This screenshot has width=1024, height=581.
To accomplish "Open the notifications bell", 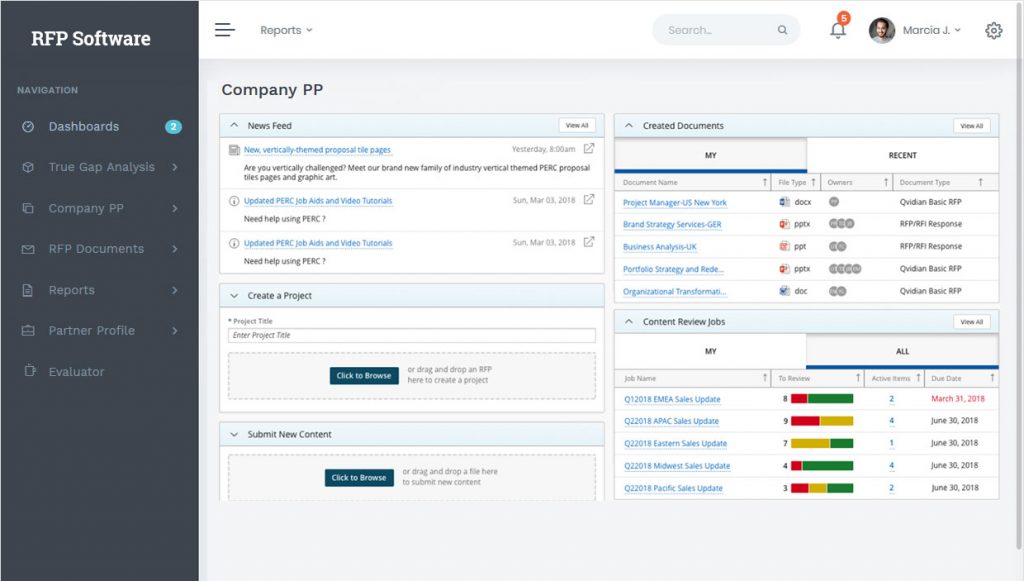I will [x=838, y=30].
